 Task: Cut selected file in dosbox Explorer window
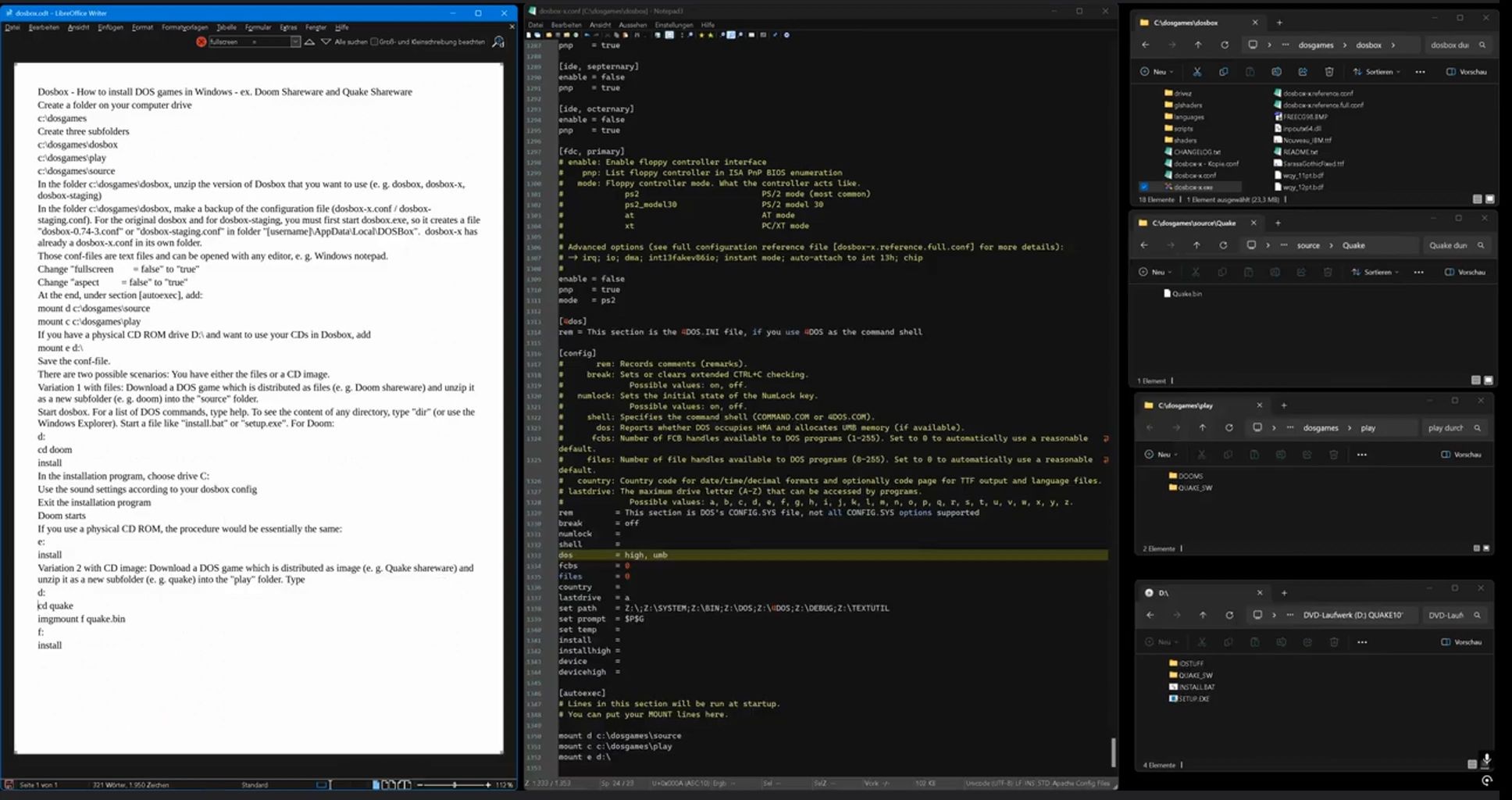point(1196,72)
